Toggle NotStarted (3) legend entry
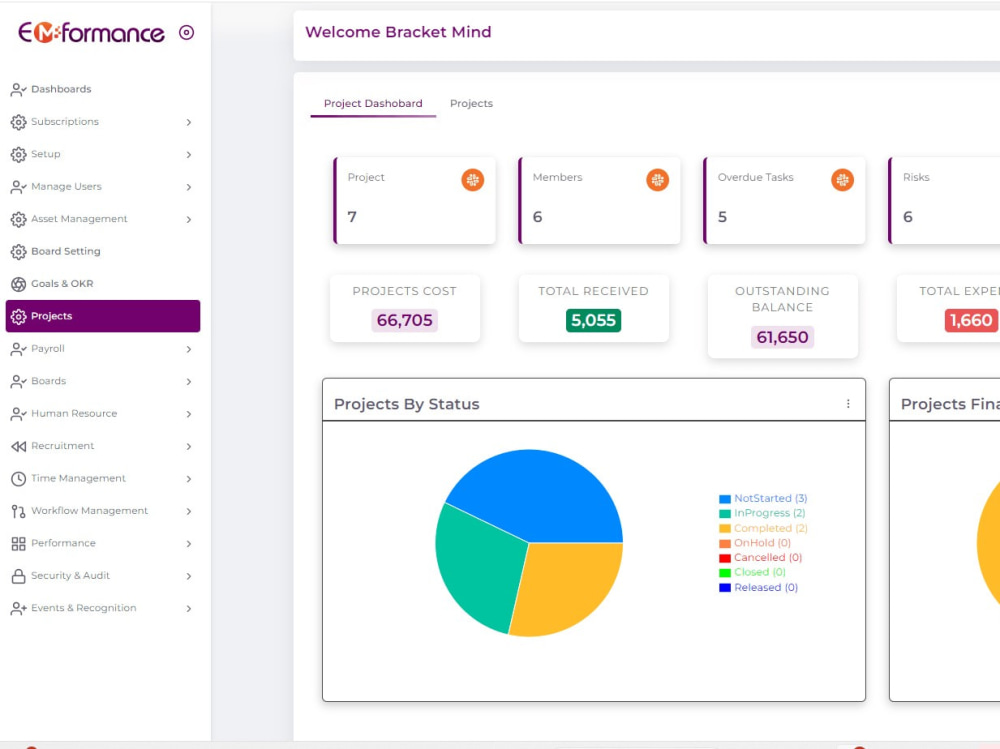The width and height of the screenshot is (1000, 749). (763, 498)
